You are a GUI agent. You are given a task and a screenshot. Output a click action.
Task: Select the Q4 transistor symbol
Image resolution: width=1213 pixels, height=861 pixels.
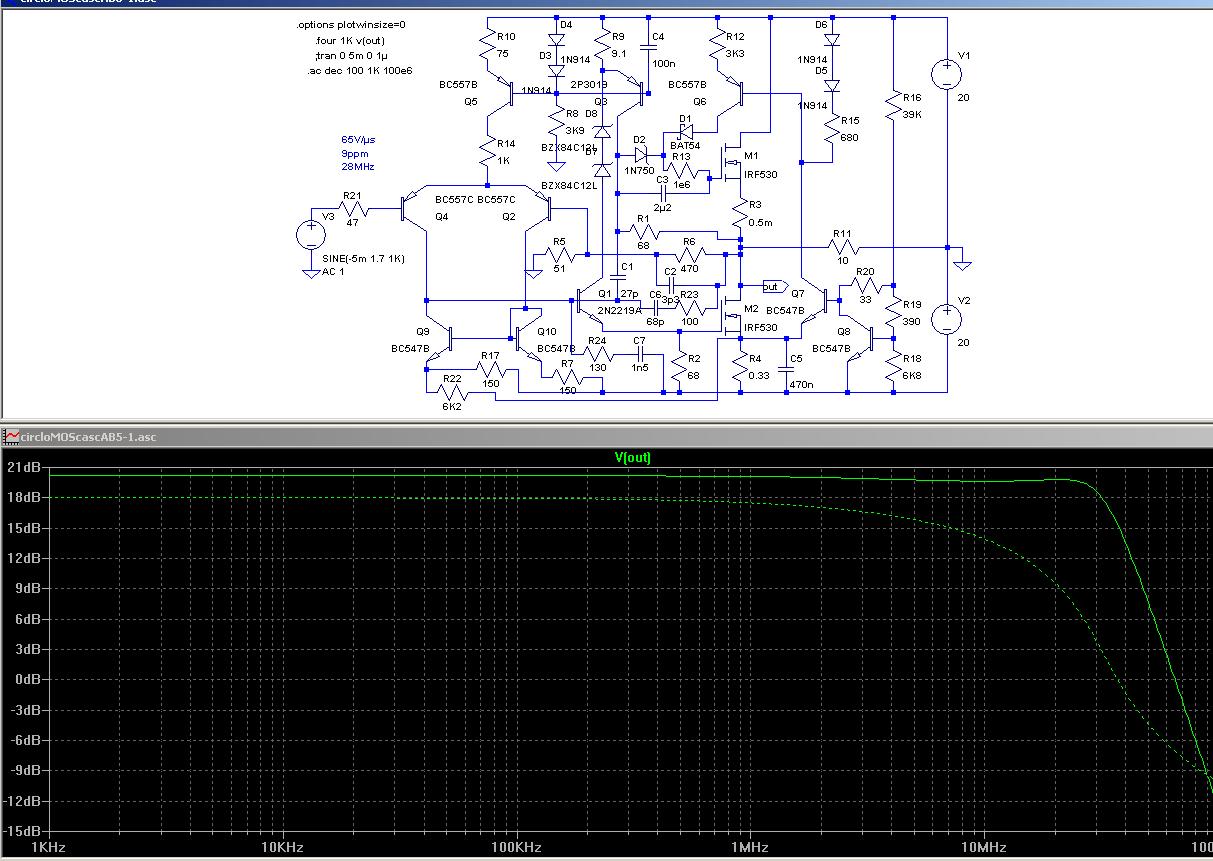[x=408, y=207]
